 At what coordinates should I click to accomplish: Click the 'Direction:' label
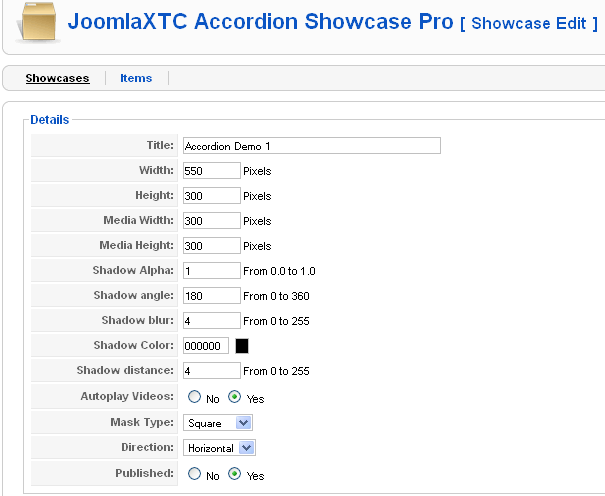(x=147, y=447)
